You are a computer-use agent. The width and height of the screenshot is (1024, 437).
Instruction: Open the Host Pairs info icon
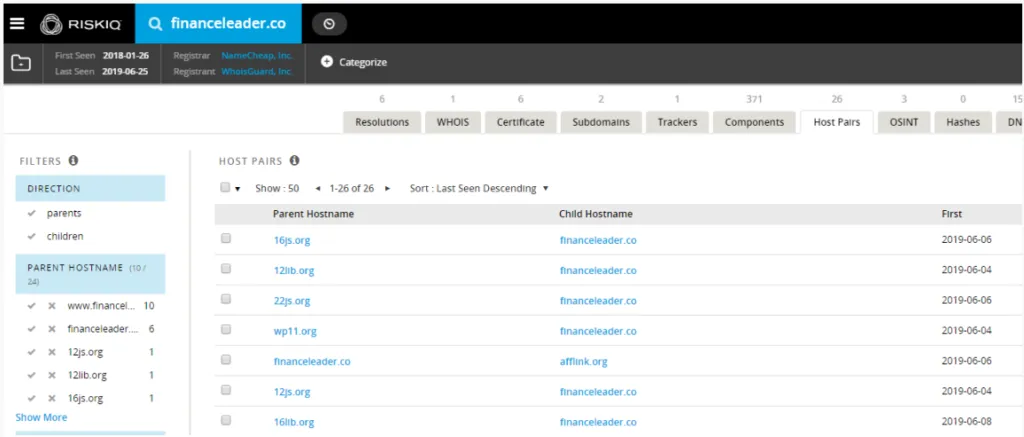coord(295,161)
